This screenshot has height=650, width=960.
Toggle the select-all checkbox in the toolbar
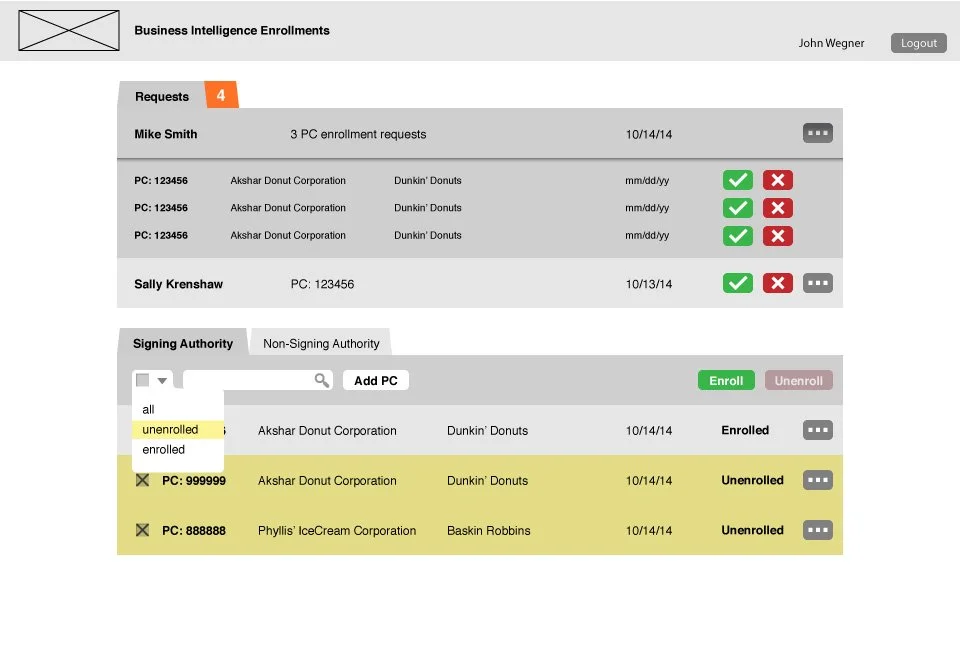coord(143,380)
